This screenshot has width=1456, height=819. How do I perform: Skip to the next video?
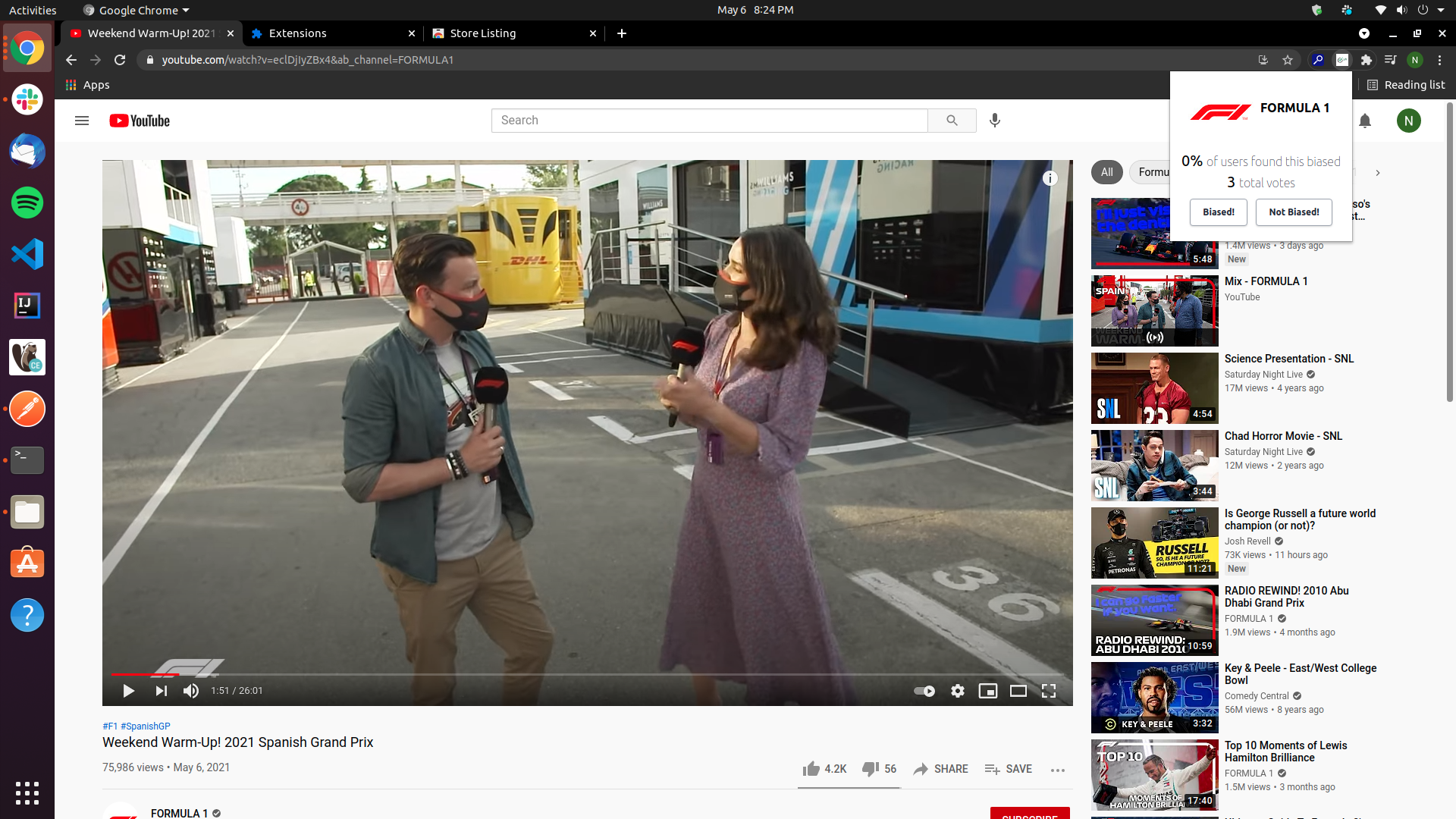pyautogui.click(x=160, y=691)
